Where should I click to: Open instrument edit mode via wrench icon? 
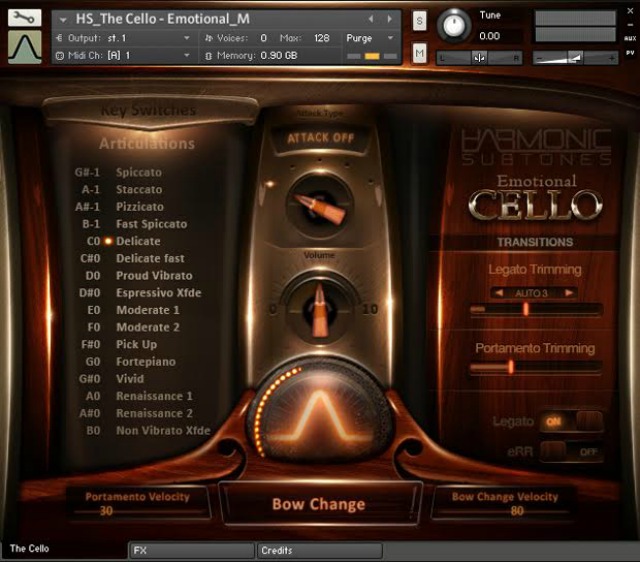click(24, 18)
